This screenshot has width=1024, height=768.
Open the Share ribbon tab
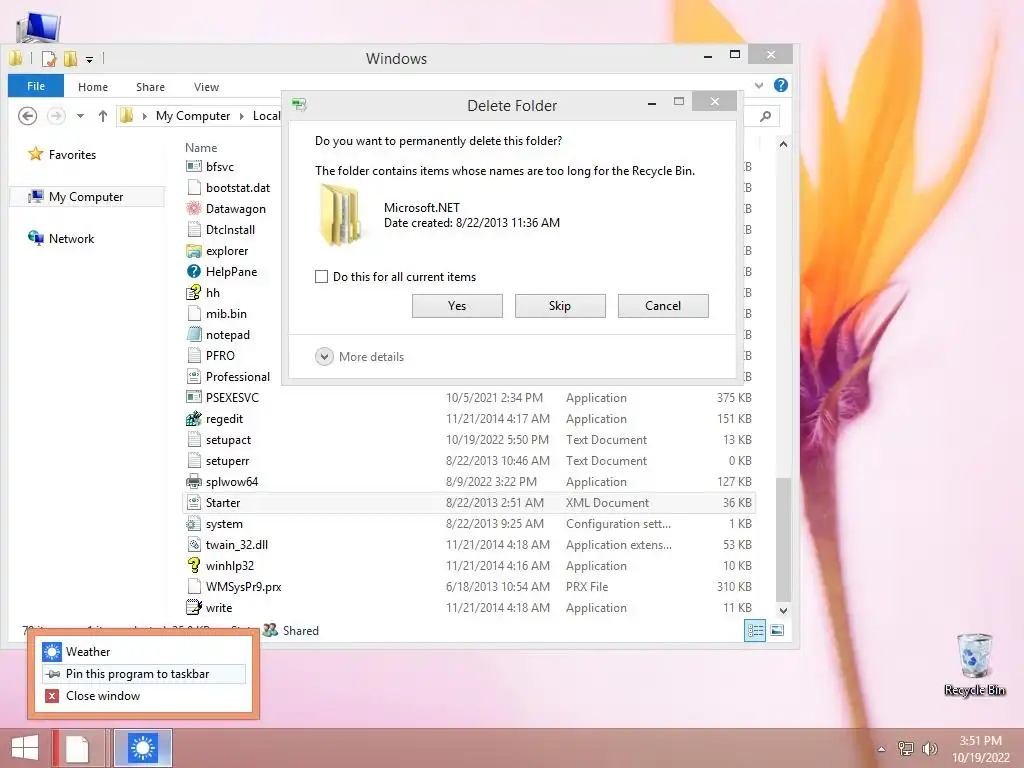(150, 87)
